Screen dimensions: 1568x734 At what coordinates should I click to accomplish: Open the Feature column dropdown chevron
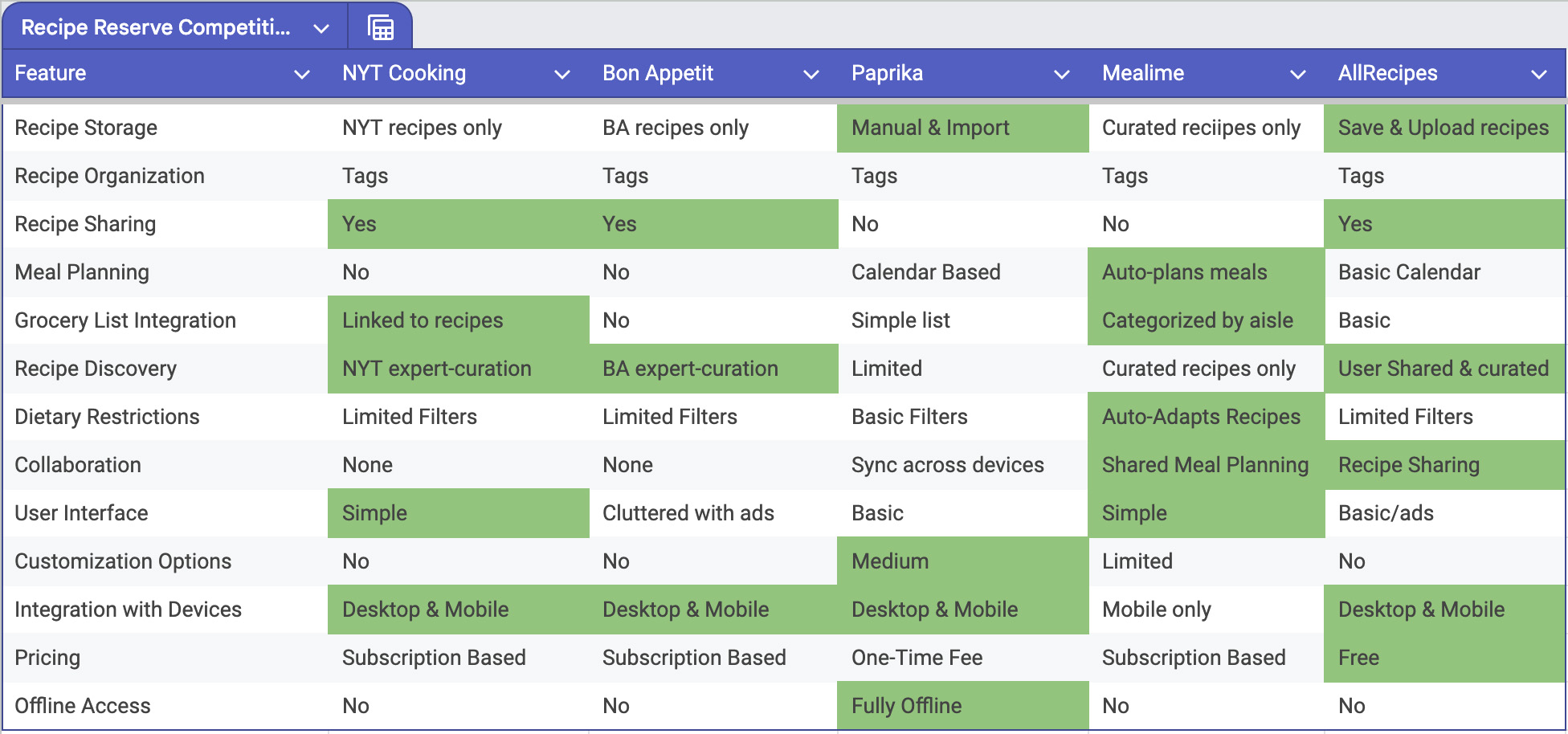tap(302, 75)
